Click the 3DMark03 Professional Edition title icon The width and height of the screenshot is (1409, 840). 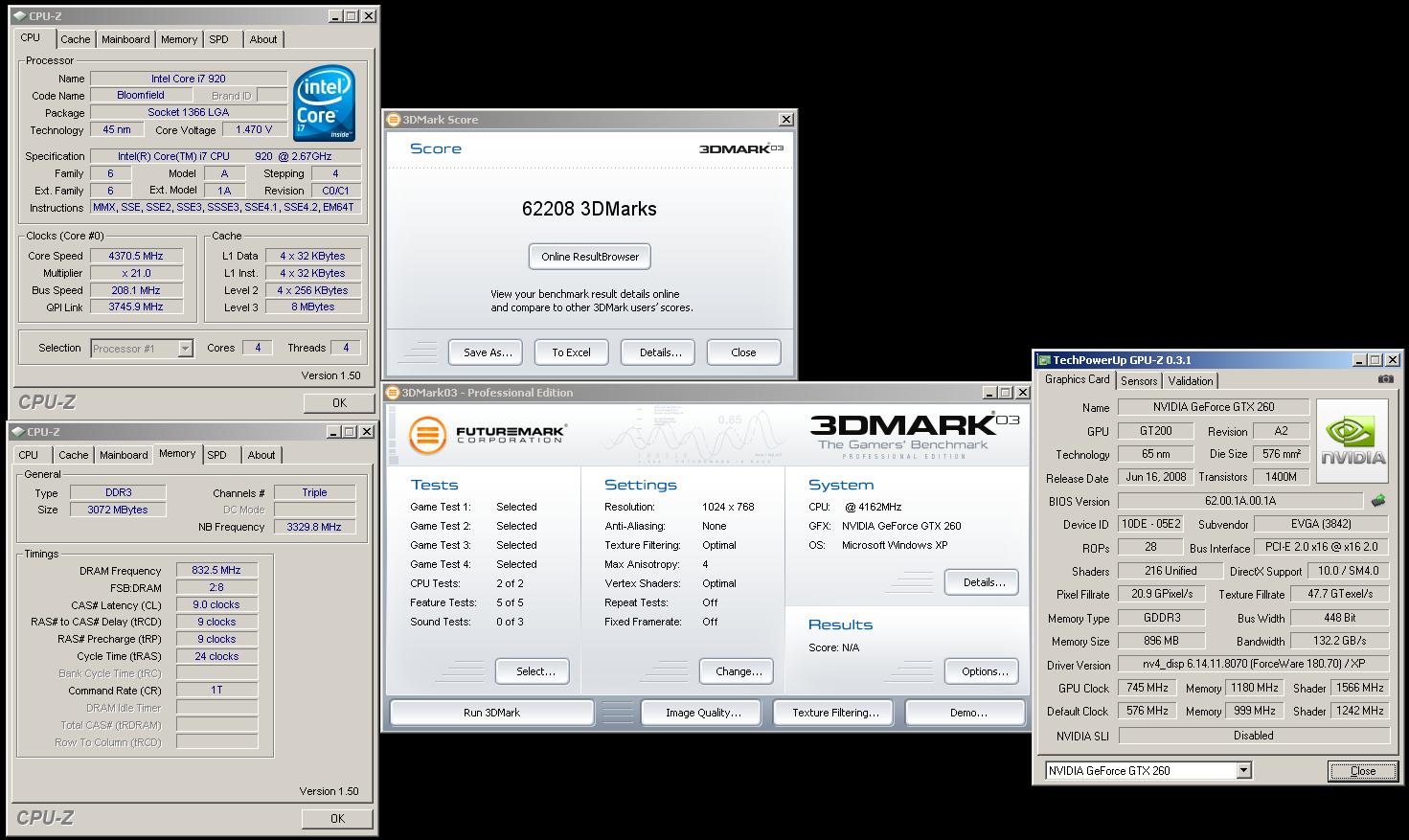point(394,393)
